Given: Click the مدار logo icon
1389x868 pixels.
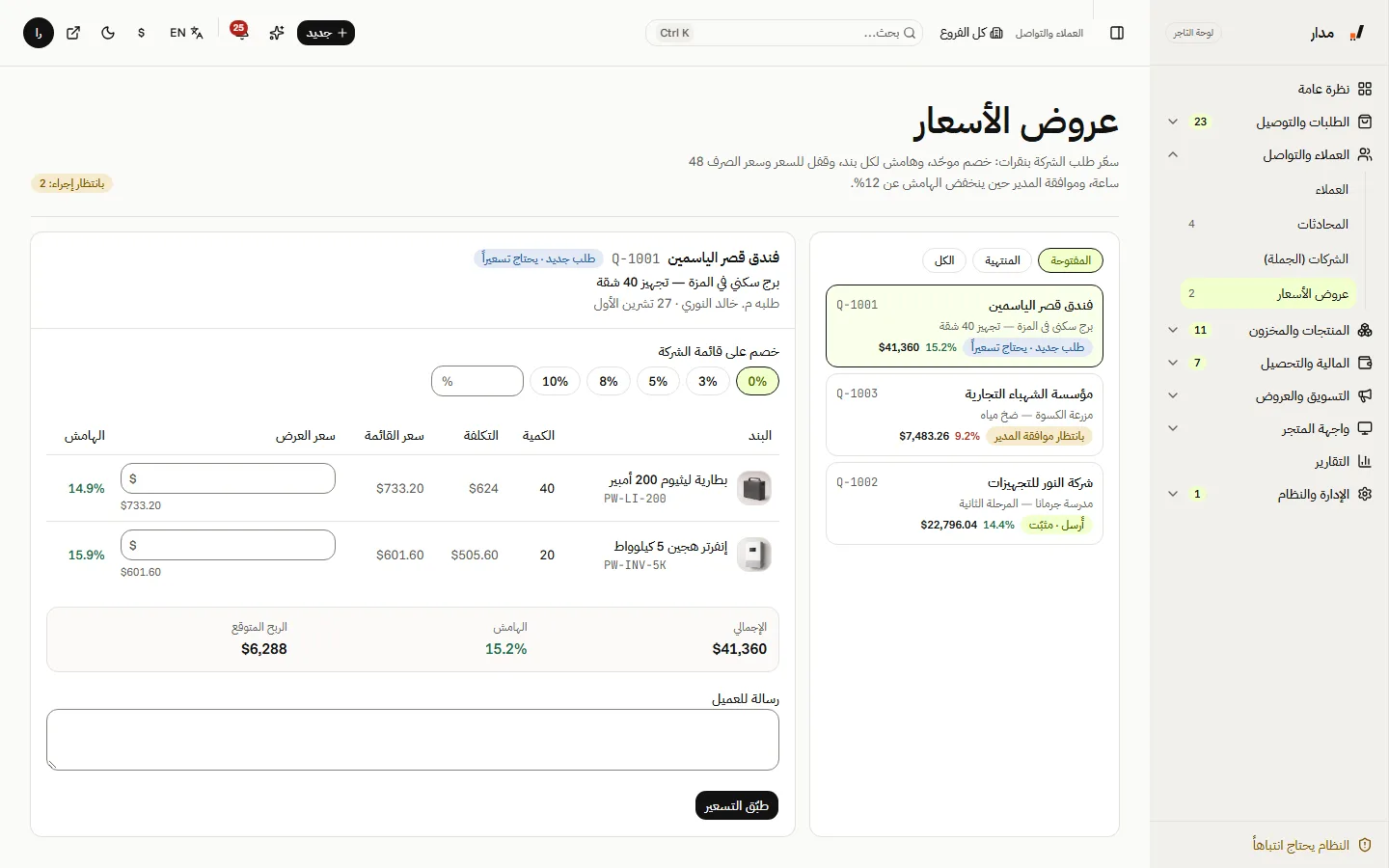Looking at the screenshot, I should (x=1357, y=33).
